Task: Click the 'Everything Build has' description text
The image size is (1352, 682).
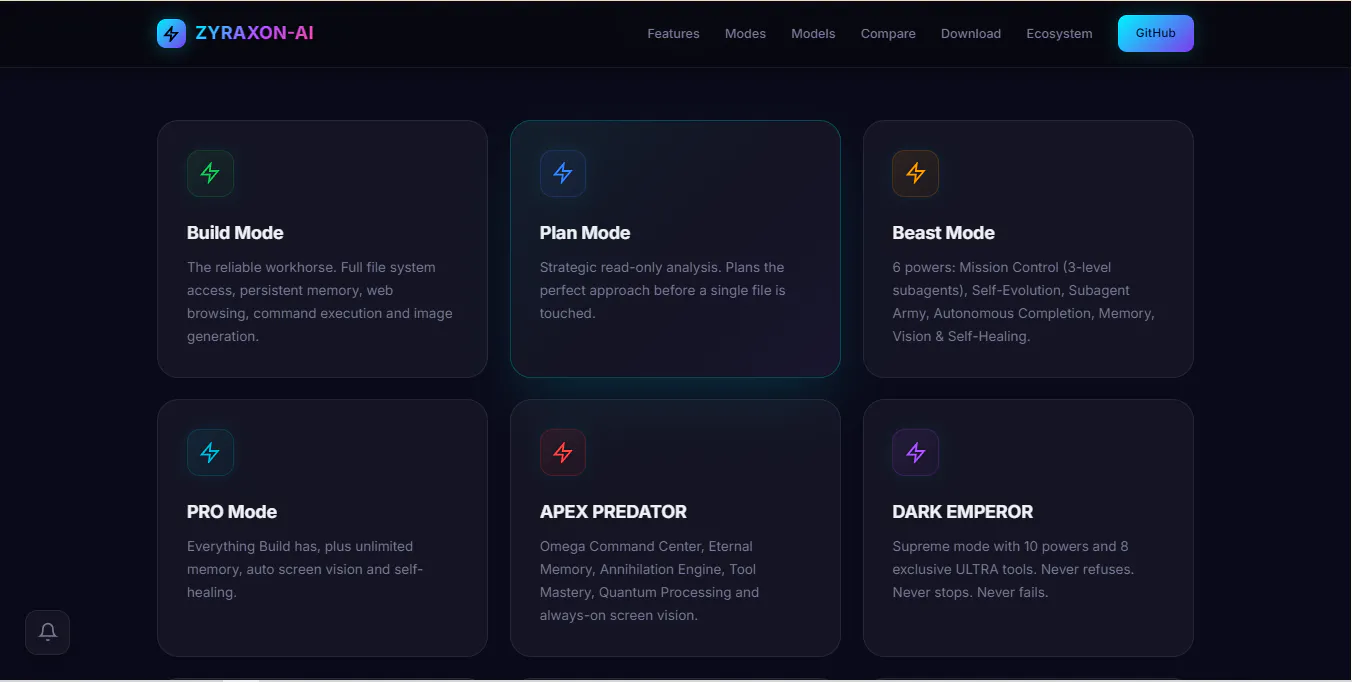Action: 305,569
